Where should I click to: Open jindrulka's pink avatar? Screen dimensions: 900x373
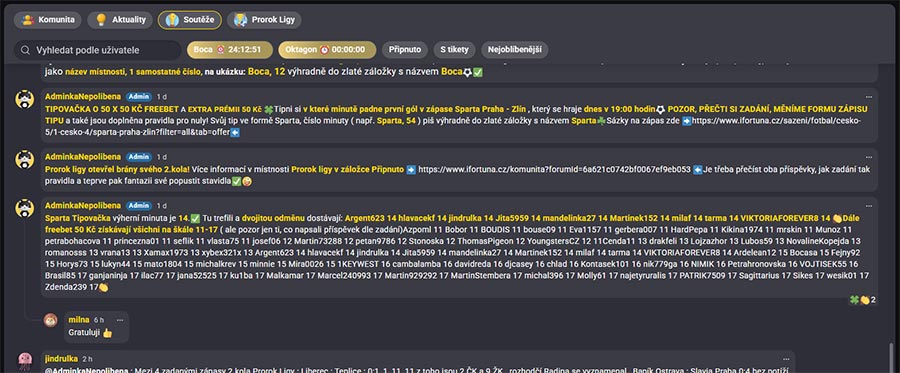click(x=25, y=360)
